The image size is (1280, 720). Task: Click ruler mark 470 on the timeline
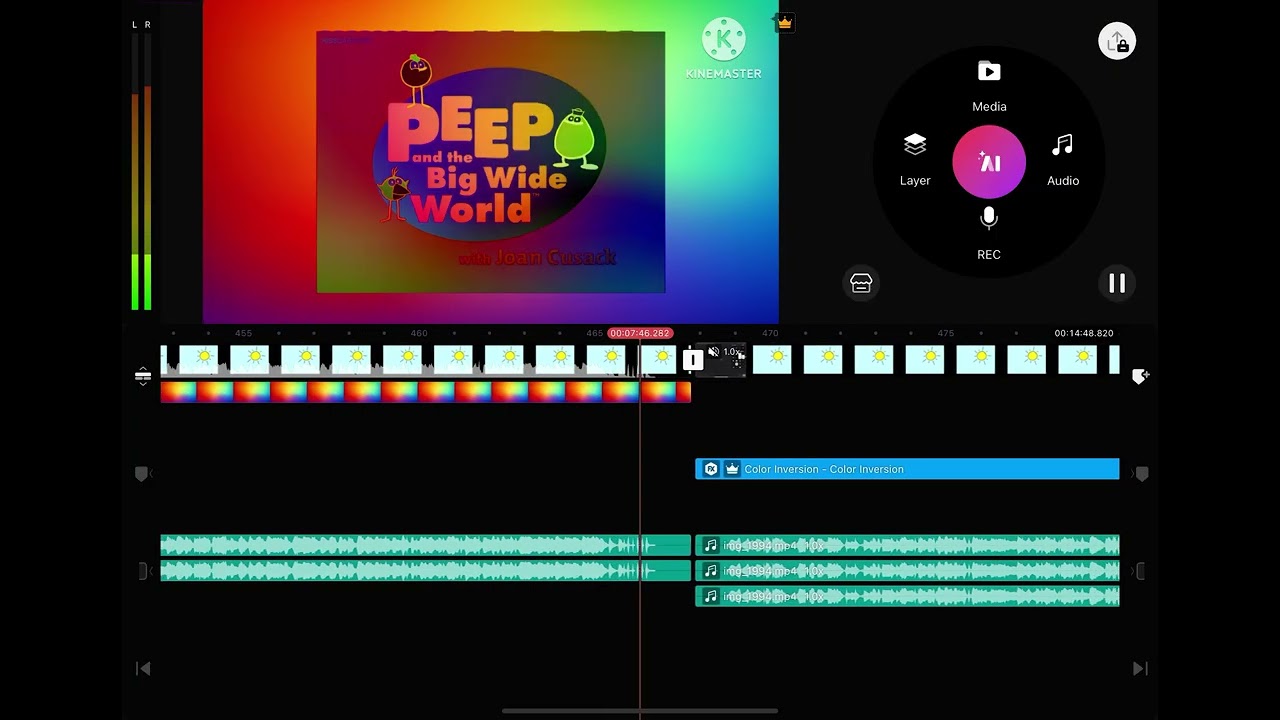coord(770,333)
